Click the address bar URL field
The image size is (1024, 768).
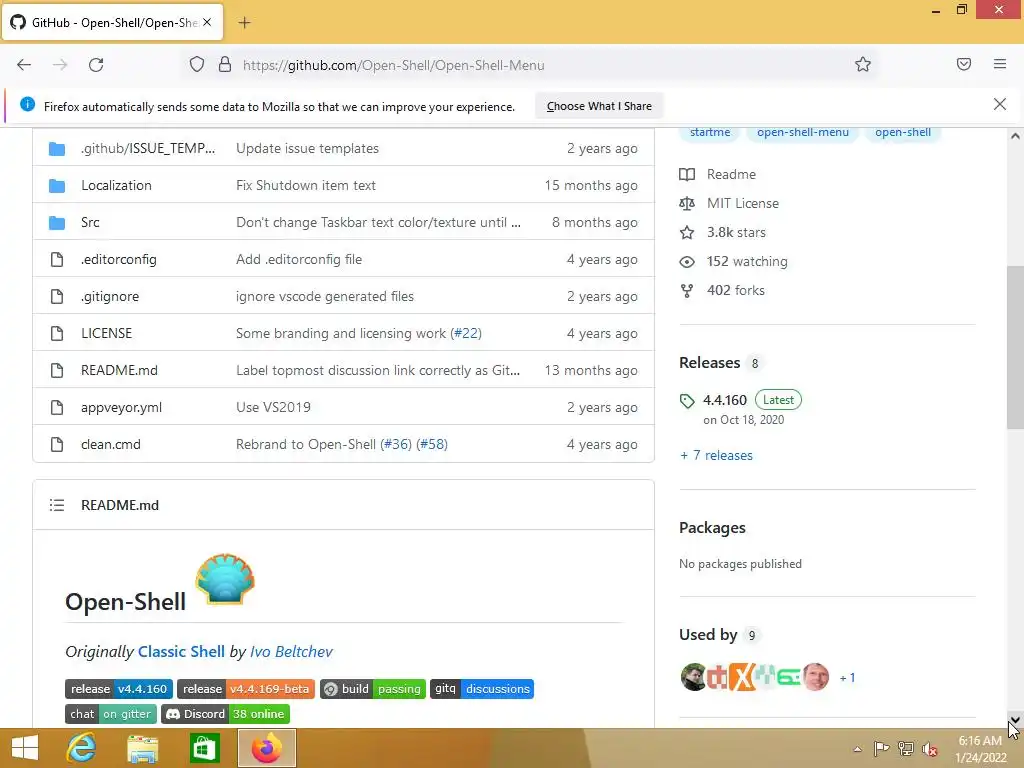tap(529, 65)
